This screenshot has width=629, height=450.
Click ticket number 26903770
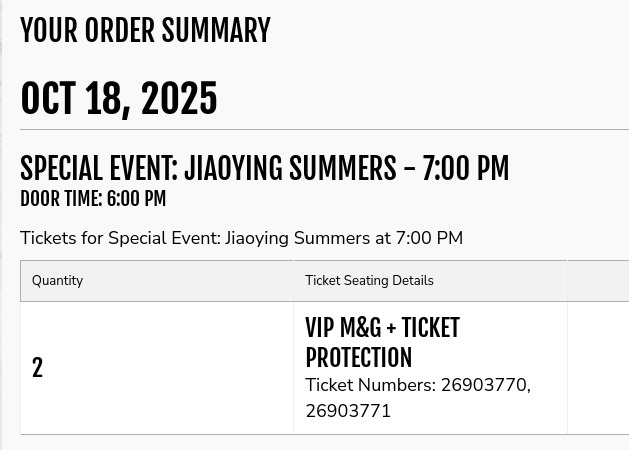[x=484, y=385]
